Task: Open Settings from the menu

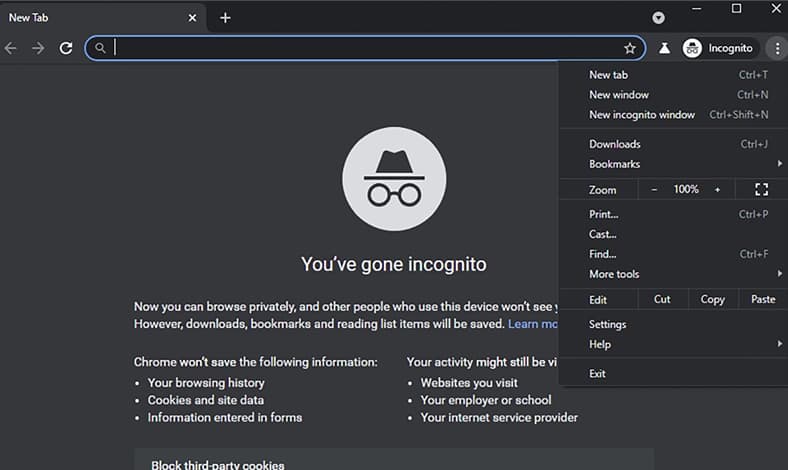Action: (x=673, y=325)
